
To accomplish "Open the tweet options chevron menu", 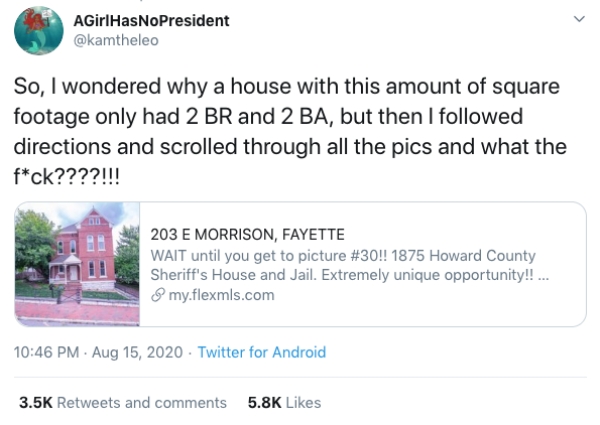I will point(576,20).
